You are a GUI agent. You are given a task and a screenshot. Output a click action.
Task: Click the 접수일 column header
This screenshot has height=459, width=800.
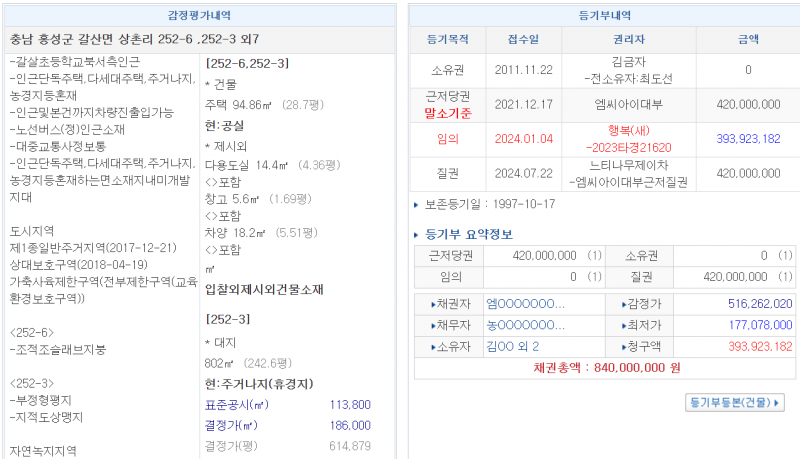(523, 41)
